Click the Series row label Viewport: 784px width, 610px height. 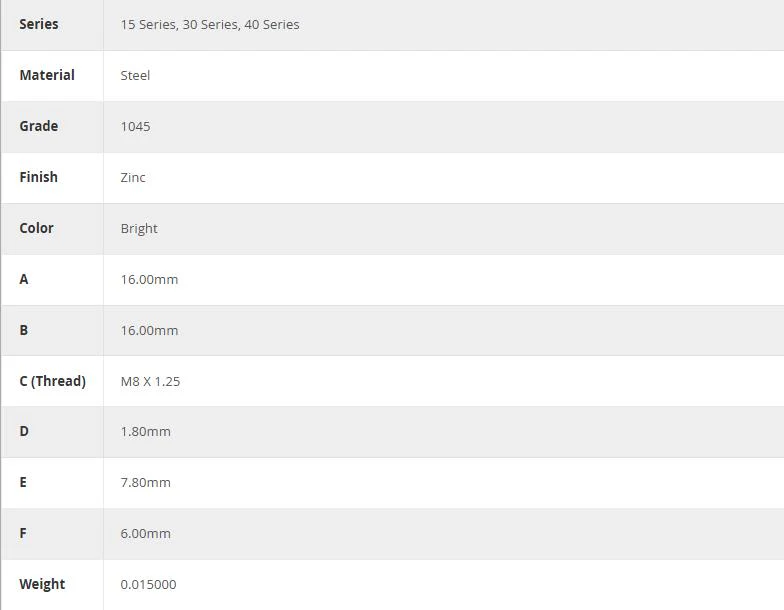coord(38,24)
